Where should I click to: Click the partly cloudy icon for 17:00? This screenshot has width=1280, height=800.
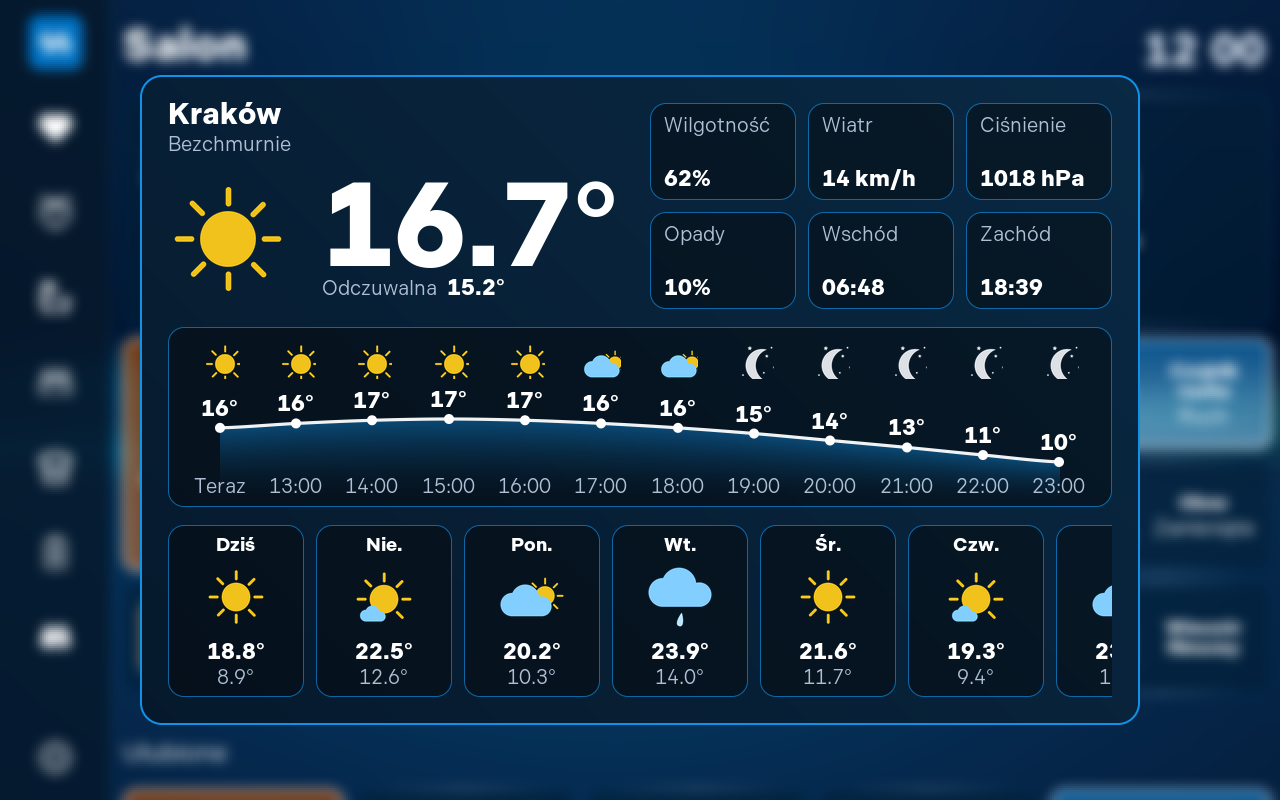click(602, 365)
